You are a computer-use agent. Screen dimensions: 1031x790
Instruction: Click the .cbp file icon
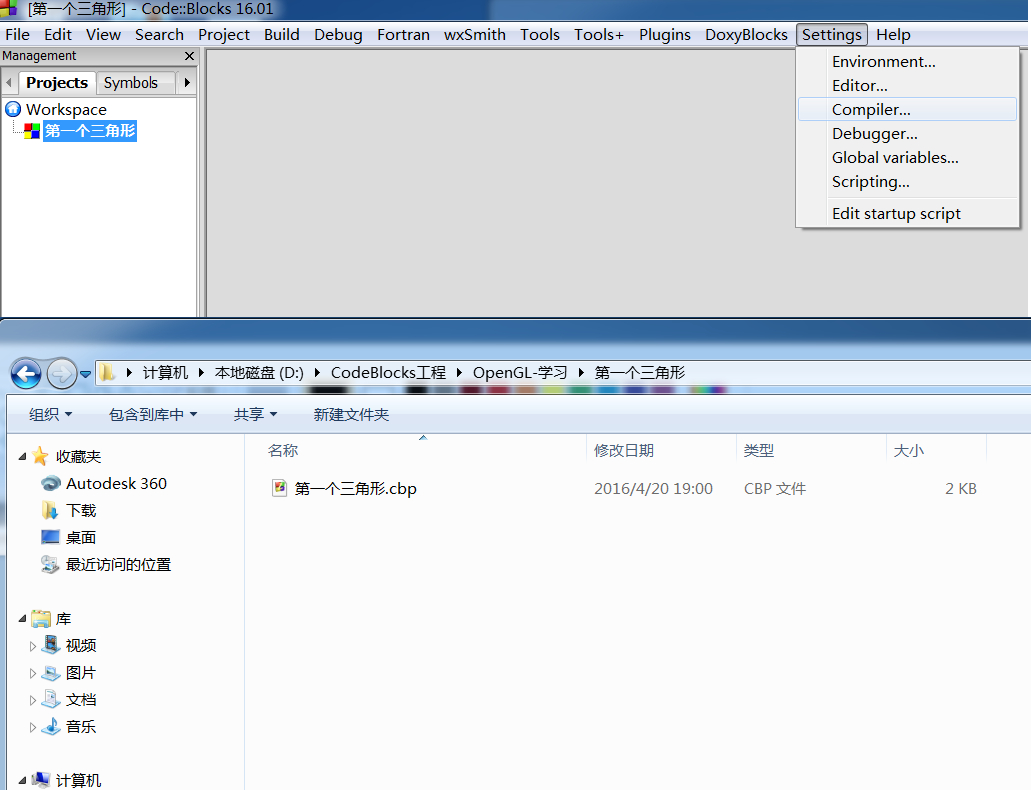279,488
